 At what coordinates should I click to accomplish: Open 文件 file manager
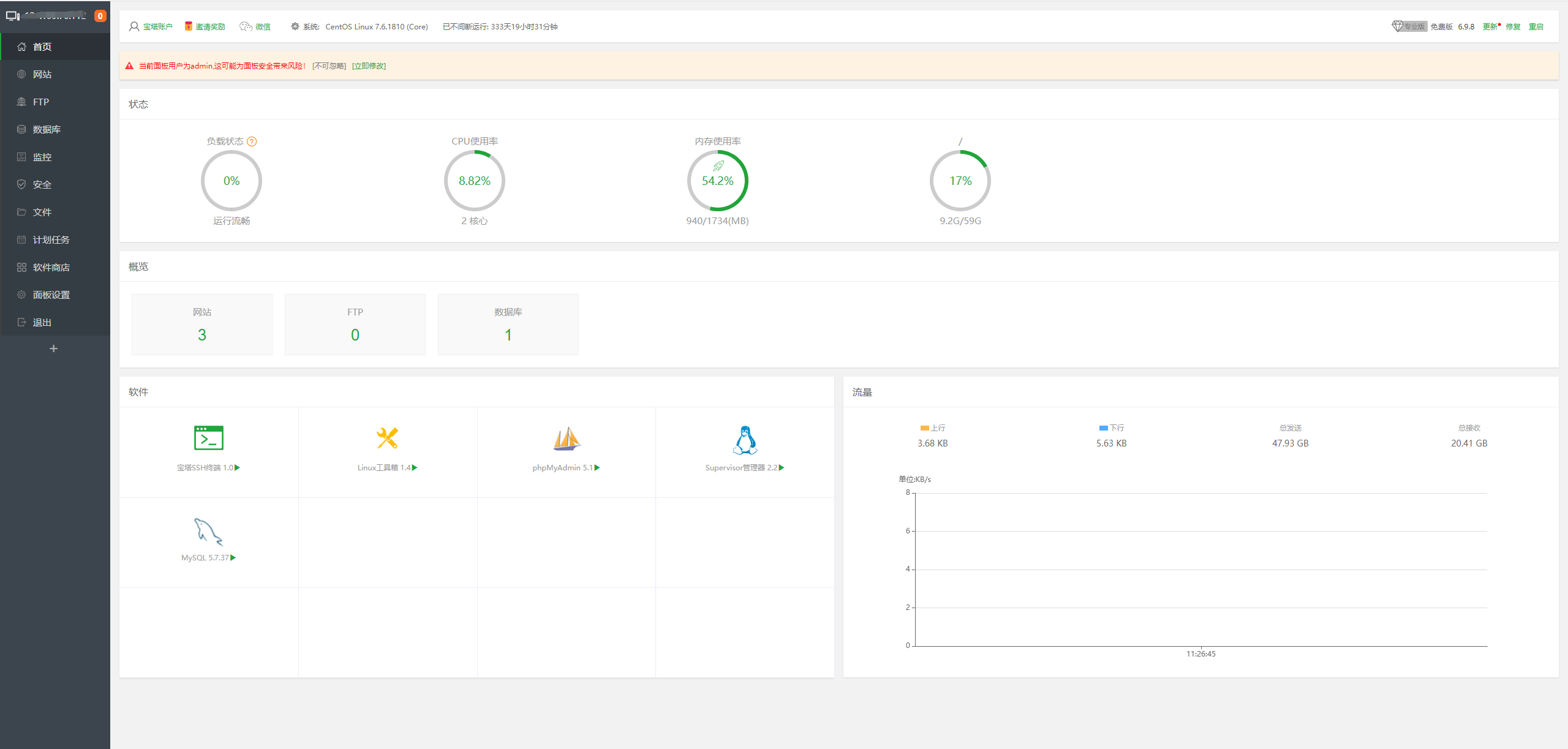pyautogui.click(x=55, y=212)
